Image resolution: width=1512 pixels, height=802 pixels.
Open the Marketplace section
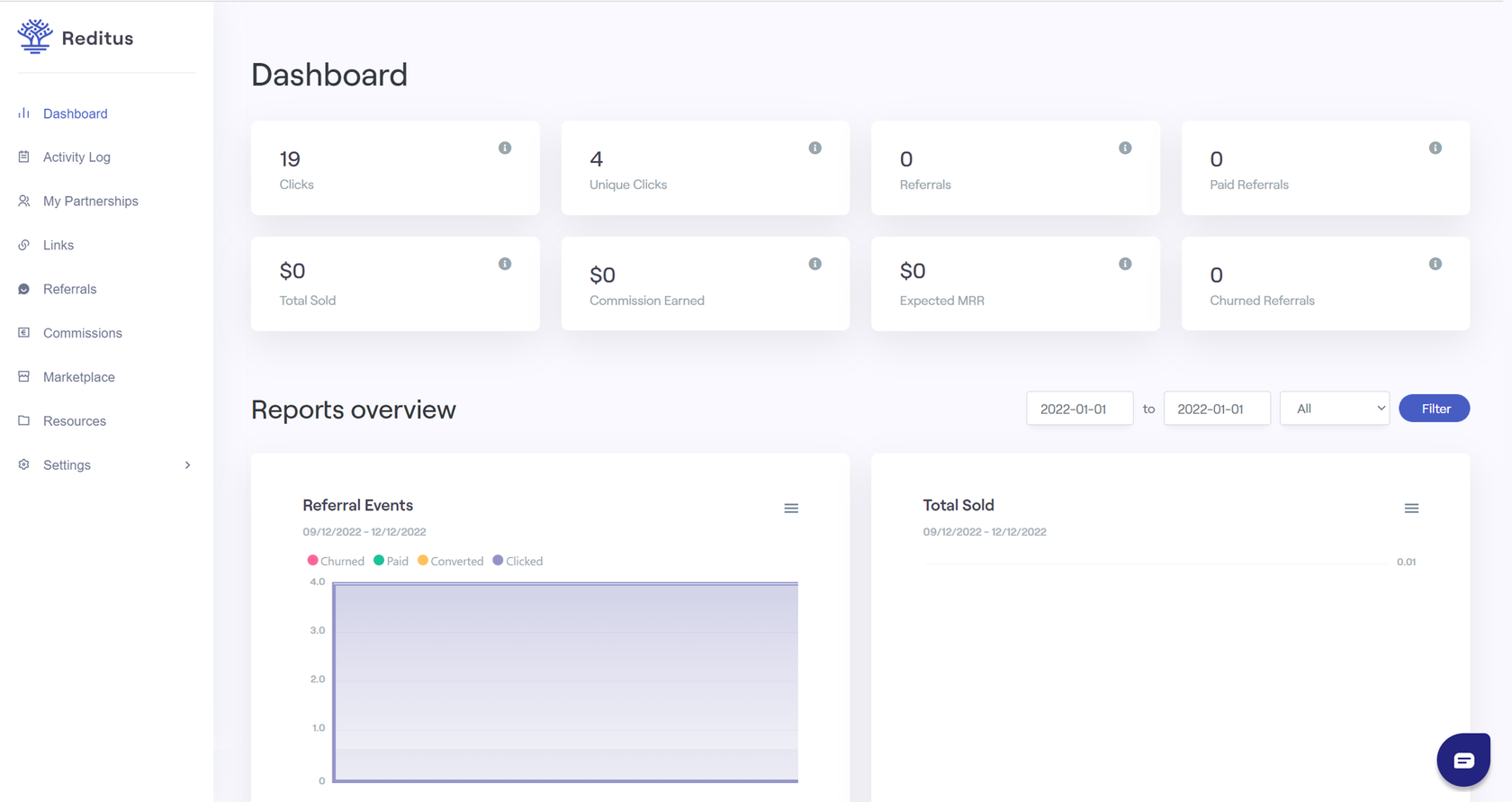point(79,377)
